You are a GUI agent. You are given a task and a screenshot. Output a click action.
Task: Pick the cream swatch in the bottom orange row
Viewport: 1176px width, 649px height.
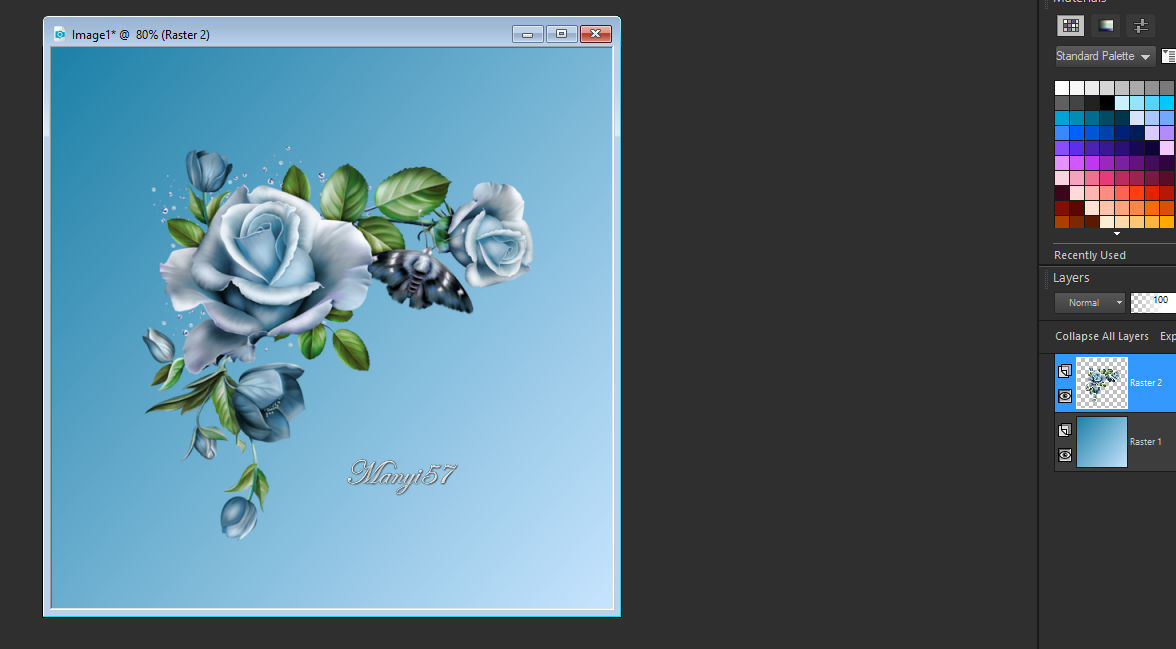coord(1107,222)
